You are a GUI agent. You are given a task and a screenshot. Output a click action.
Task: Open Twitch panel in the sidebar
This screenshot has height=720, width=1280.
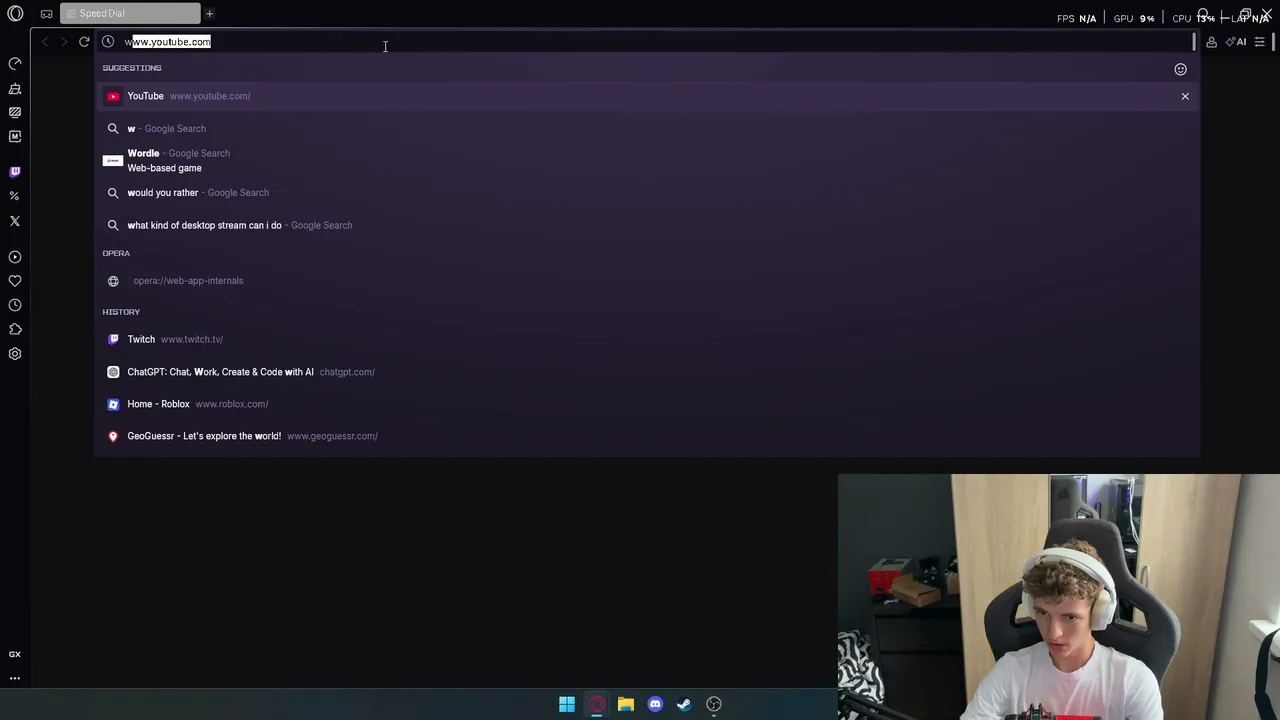[x=15, y=172]
